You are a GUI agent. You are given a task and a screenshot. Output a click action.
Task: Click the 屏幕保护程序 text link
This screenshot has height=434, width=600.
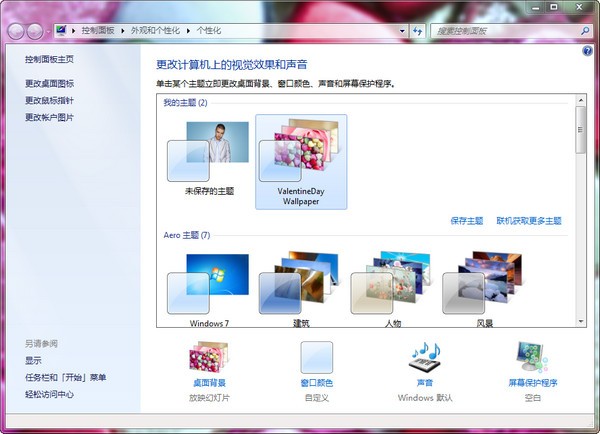[x=533, y=383]
